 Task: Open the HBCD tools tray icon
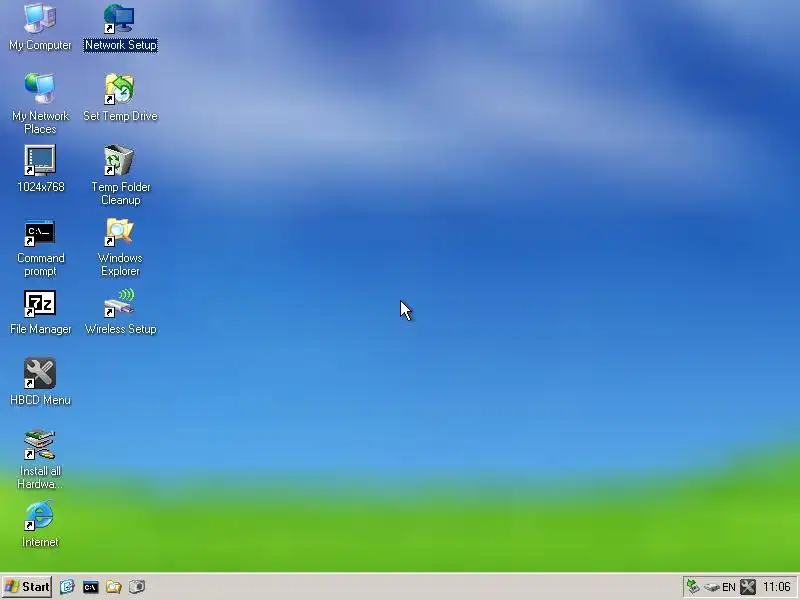(x=748, y=587)
